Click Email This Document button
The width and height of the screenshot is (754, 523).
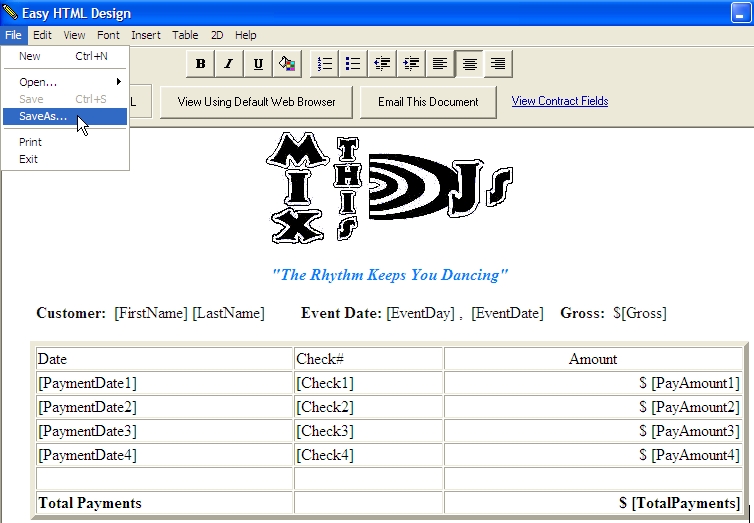tap(428, 102)
